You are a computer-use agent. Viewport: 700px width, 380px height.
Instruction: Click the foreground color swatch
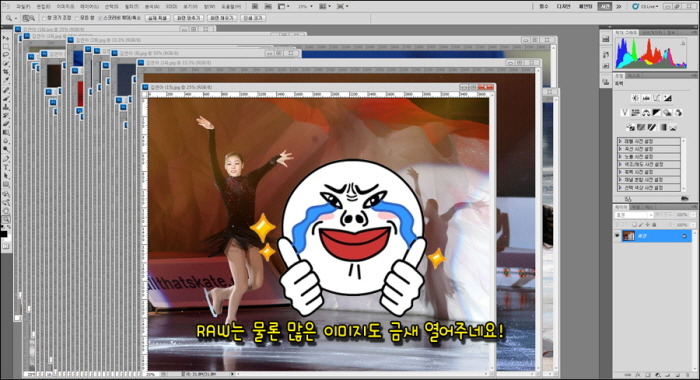coord(4,233)
